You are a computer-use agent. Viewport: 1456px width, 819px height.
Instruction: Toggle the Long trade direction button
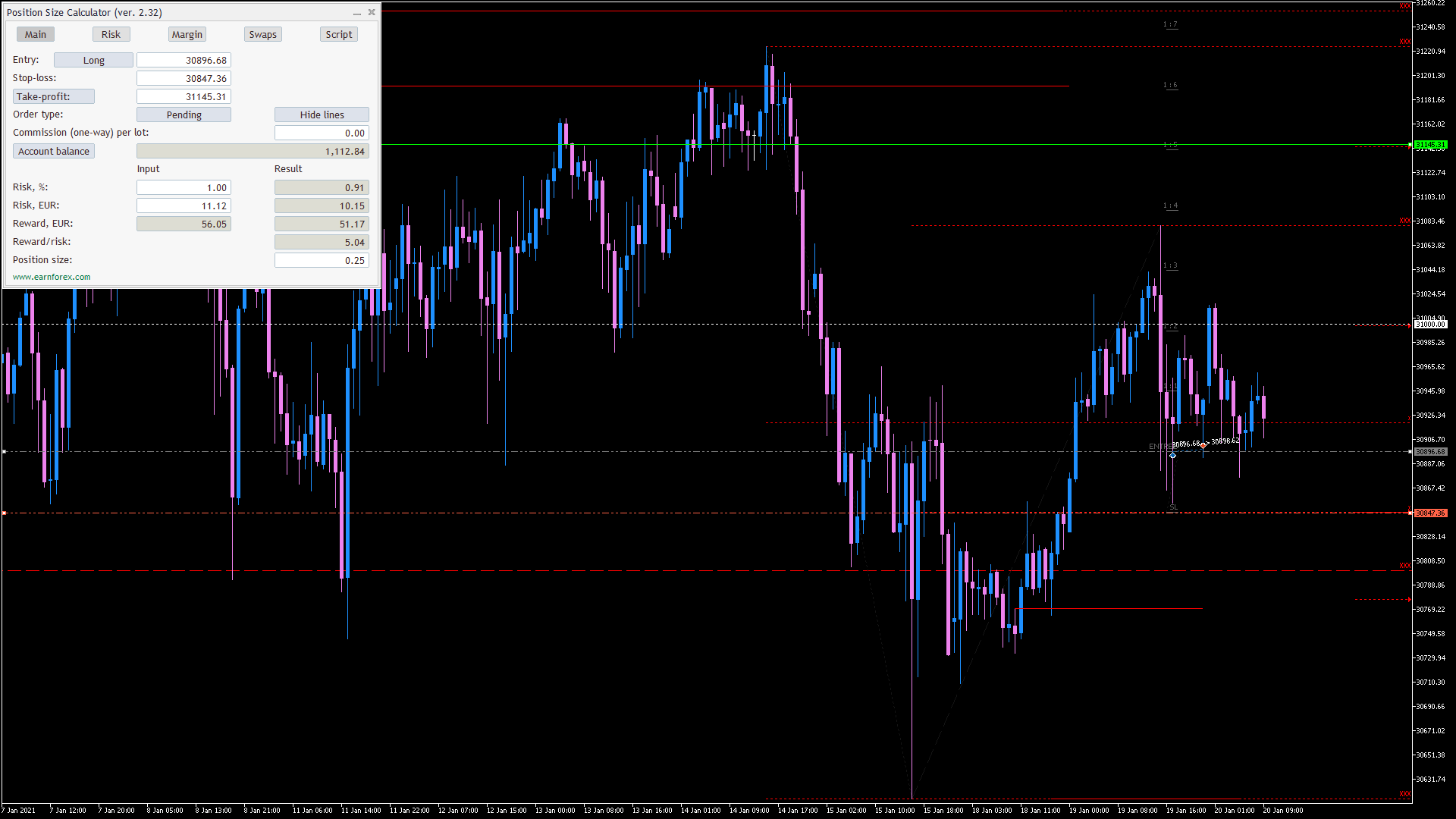[x=93, y=61]
